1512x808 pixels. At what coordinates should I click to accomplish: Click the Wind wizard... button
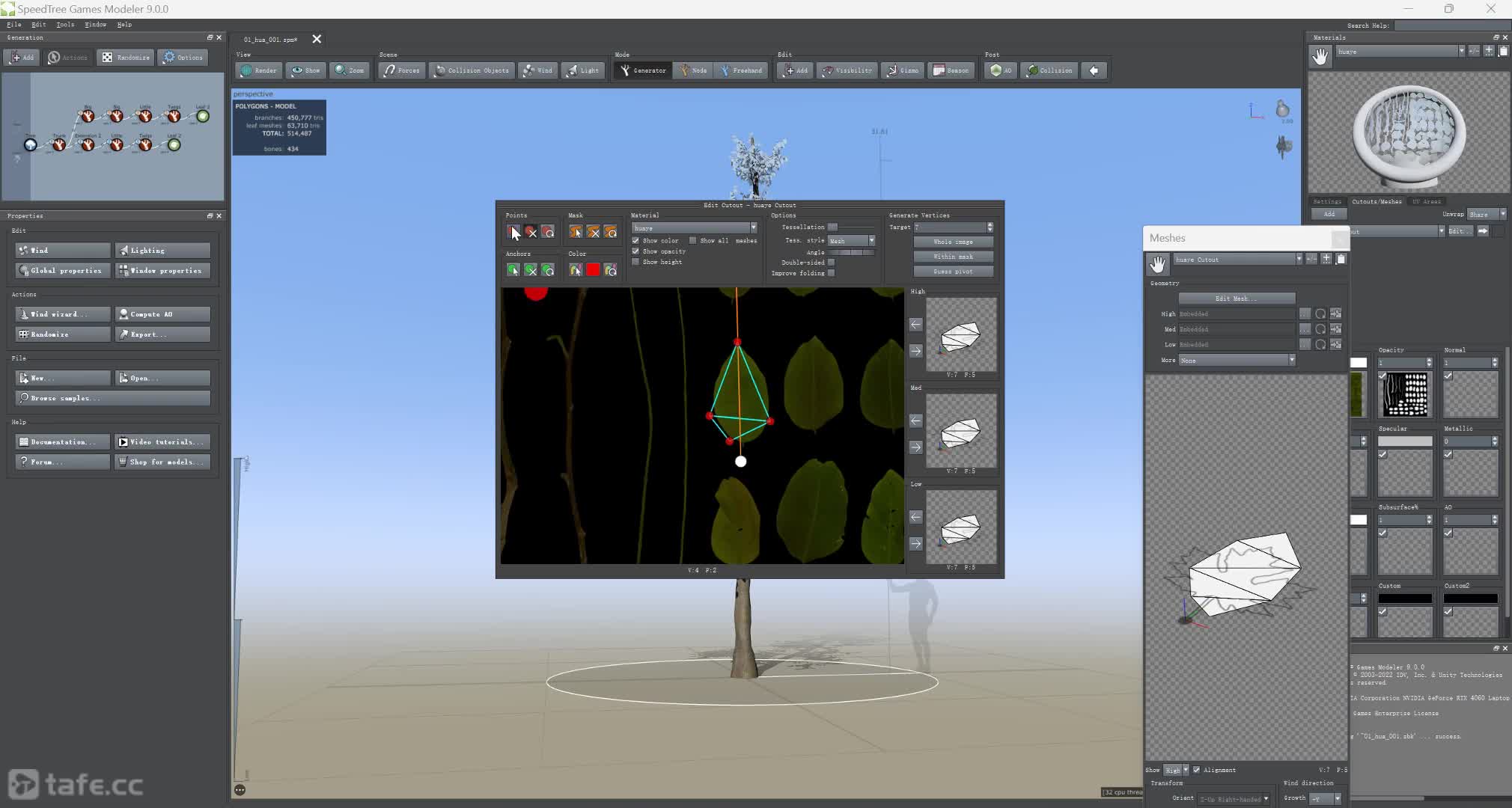[x=63, y=314]
